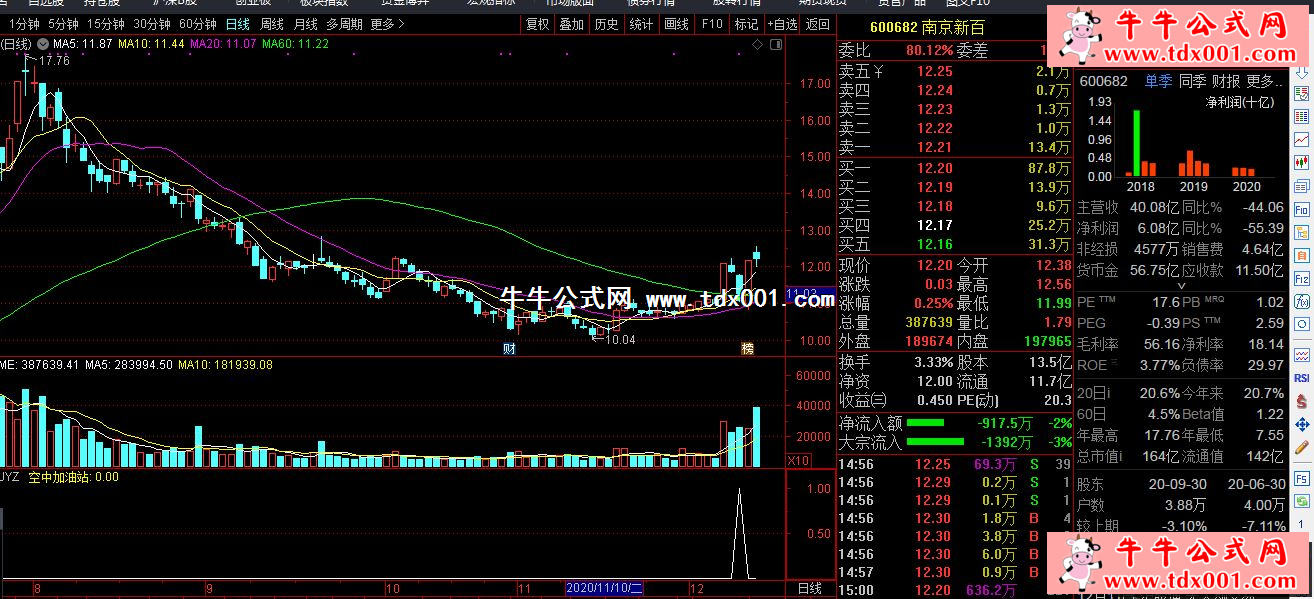
Task: Click the 日线 label at chart bottom-right
Action: tap(810, 588)
